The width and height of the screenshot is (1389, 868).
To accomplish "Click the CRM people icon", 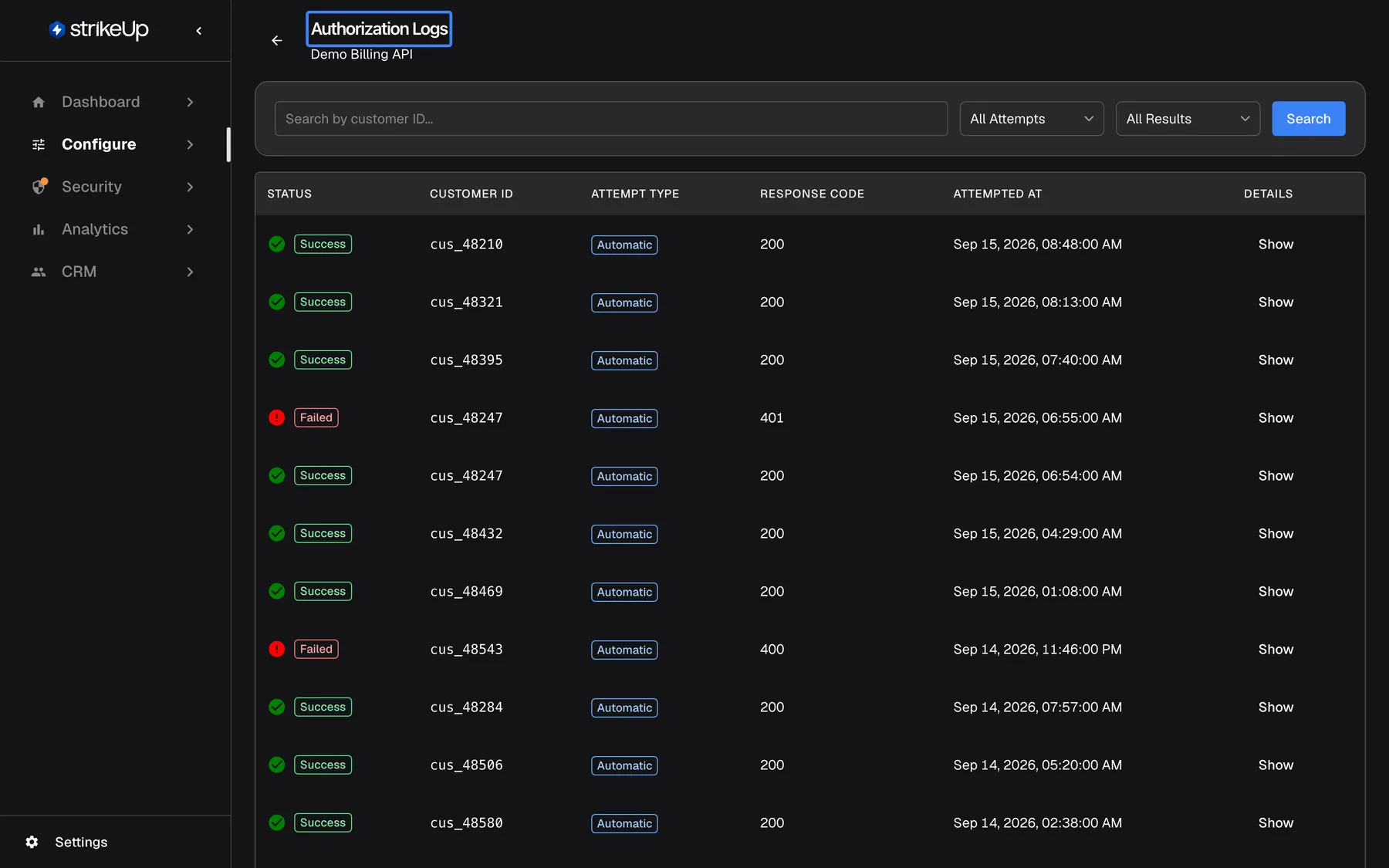I will pyautogui.click(x=39, y=272).
